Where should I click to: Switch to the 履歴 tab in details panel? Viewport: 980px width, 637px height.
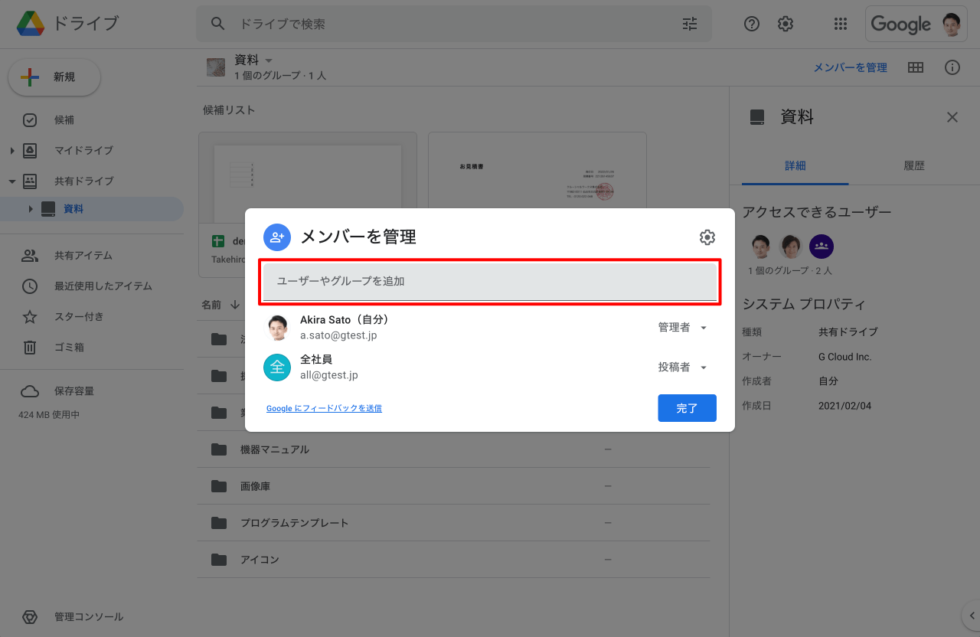[915, 165]
